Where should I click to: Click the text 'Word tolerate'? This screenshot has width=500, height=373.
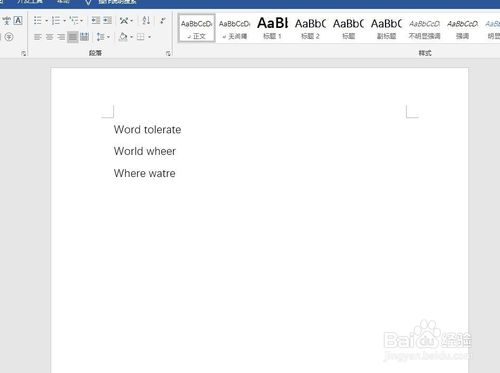click(147, 130)
